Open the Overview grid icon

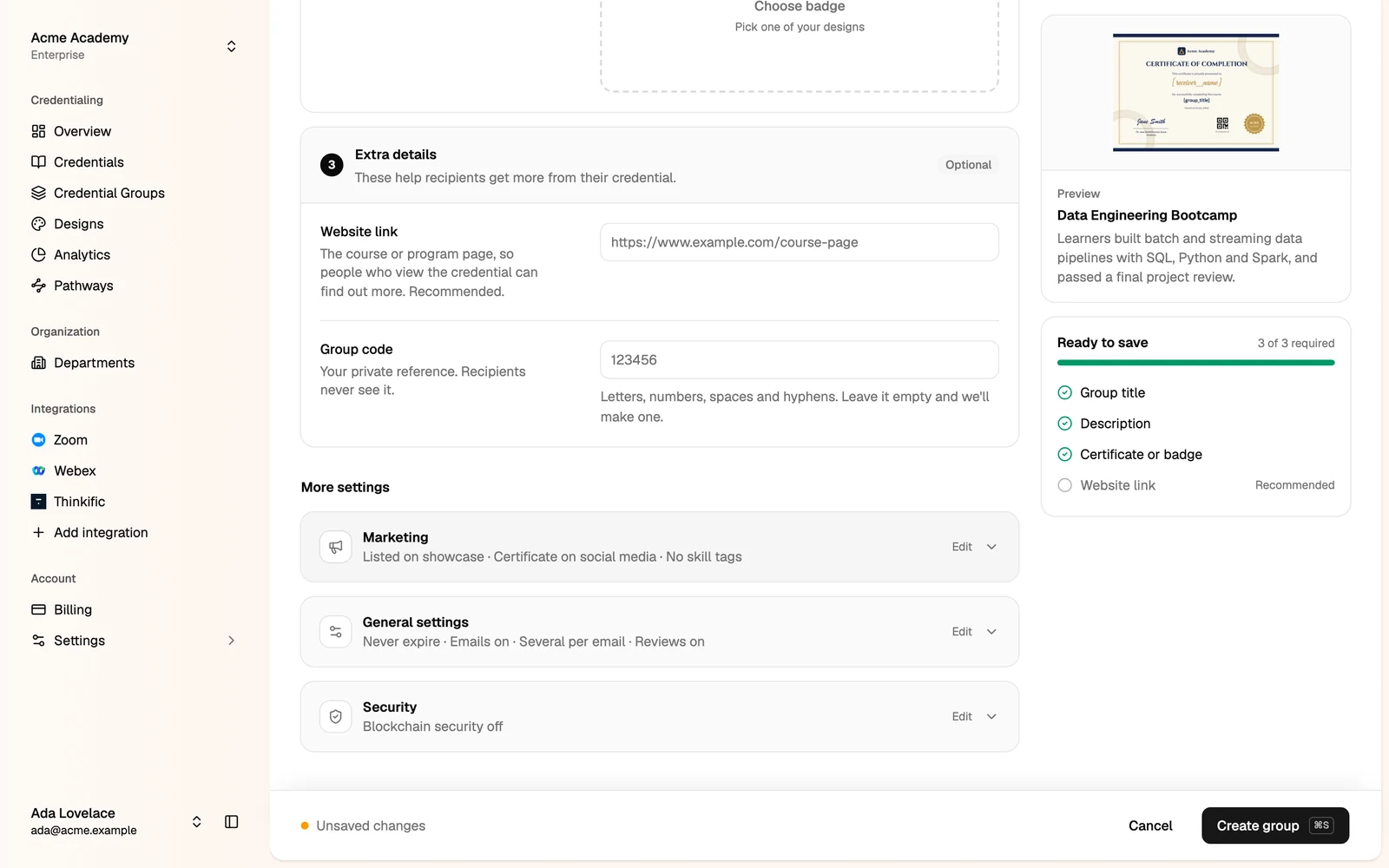click(38, 131)
